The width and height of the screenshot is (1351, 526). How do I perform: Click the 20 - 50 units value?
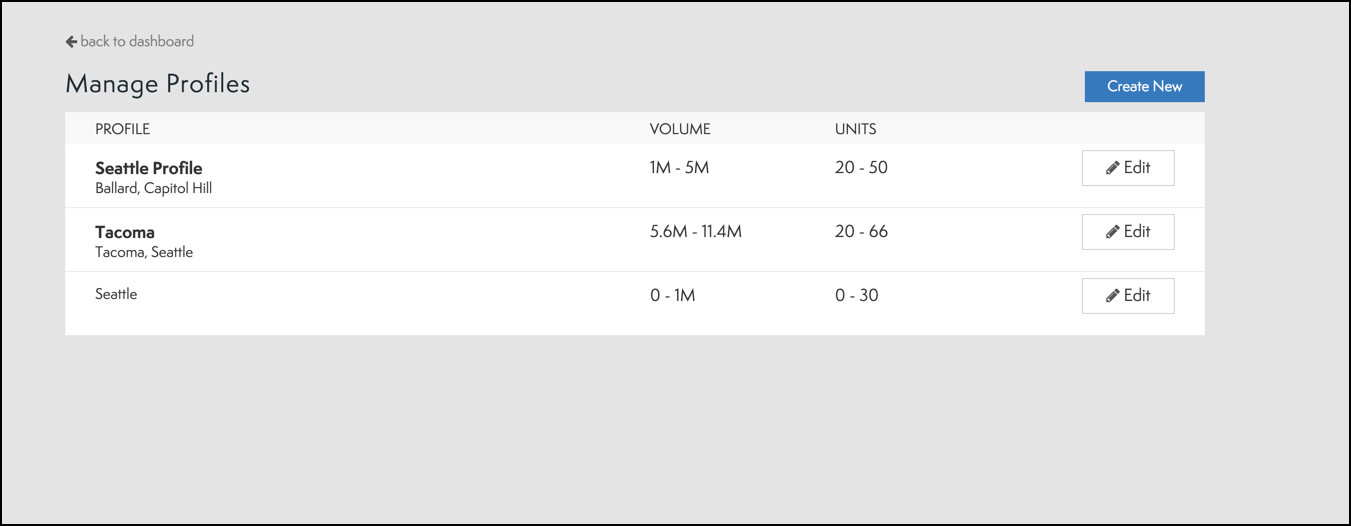861,168
